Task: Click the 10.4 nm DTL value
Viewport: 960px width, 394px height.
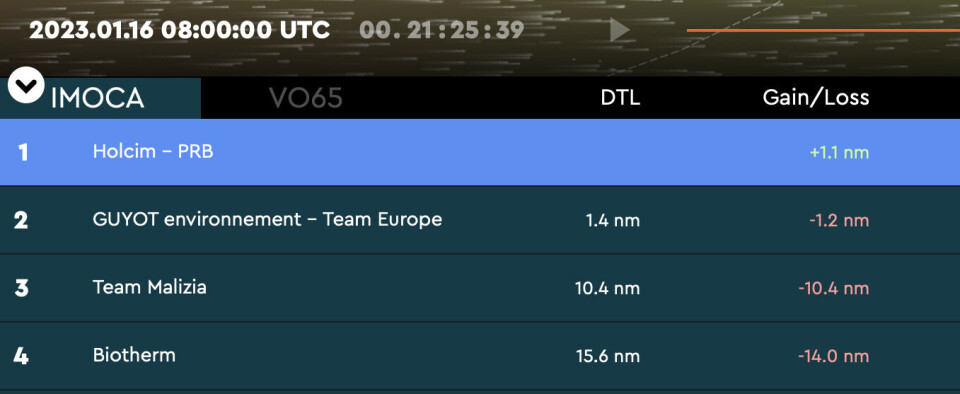Action: (607, 288)
